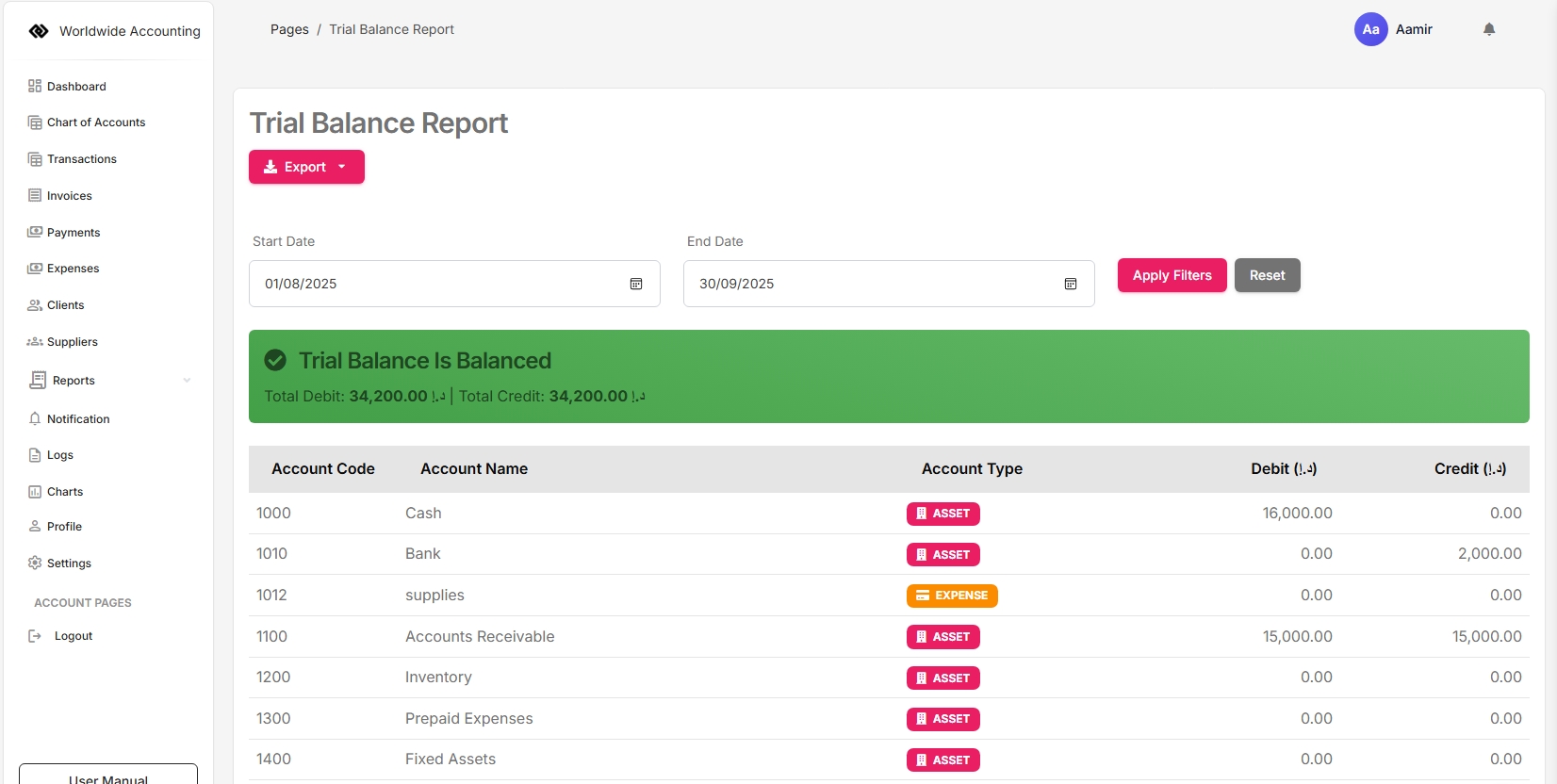Click the Settings gear icon in sidebar
Image resolution: width=1557 pixels, height=784 pixels.
(35, 563)
